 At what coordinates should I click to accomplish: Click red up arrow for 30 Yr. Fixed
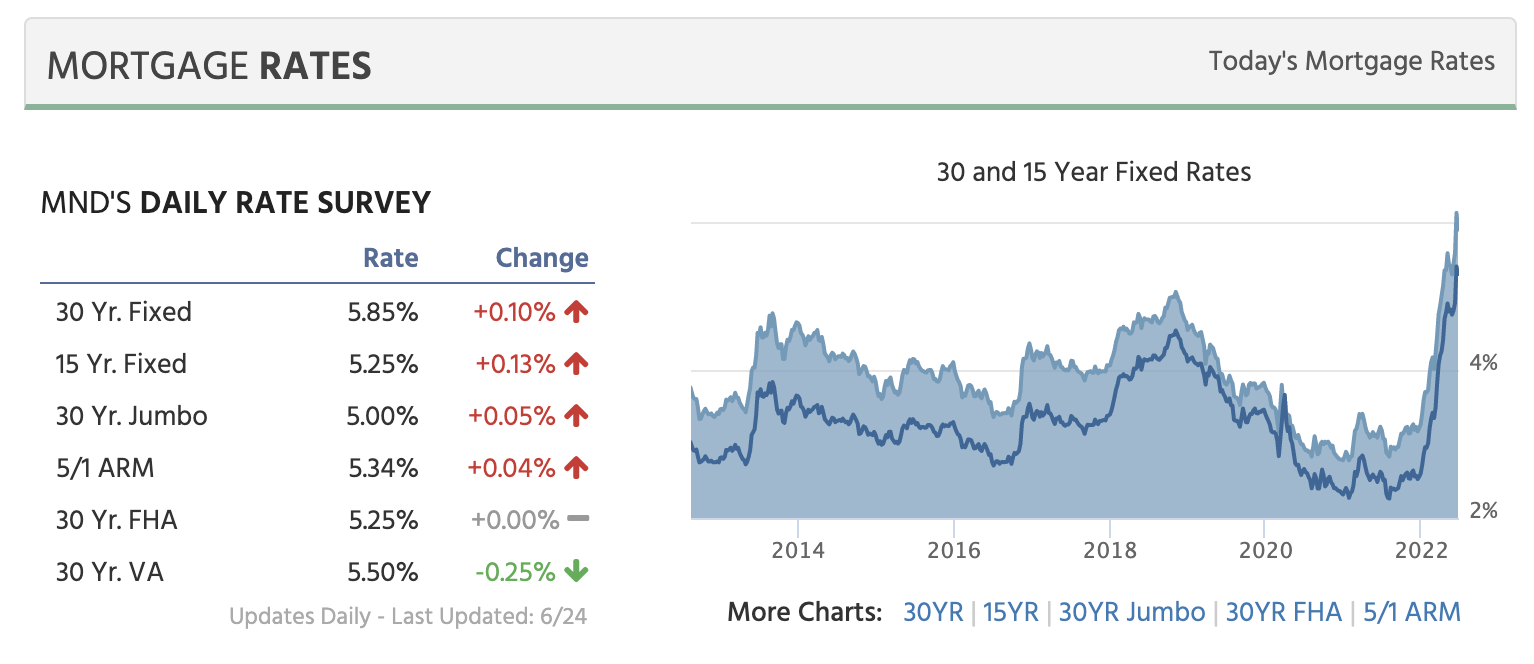coord(575,312)
